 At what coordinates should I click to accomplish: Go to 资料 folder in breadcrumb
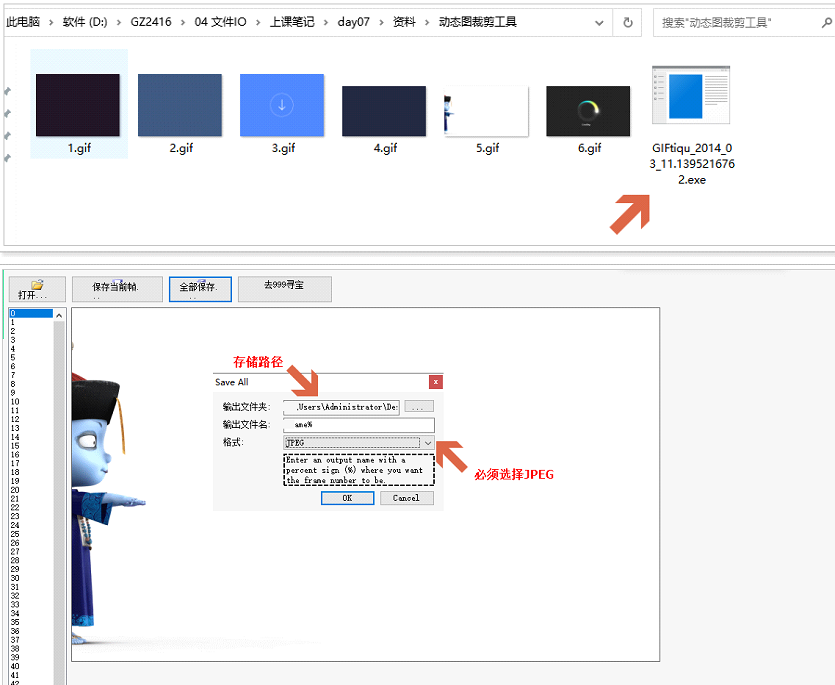(x=404, y=22)
